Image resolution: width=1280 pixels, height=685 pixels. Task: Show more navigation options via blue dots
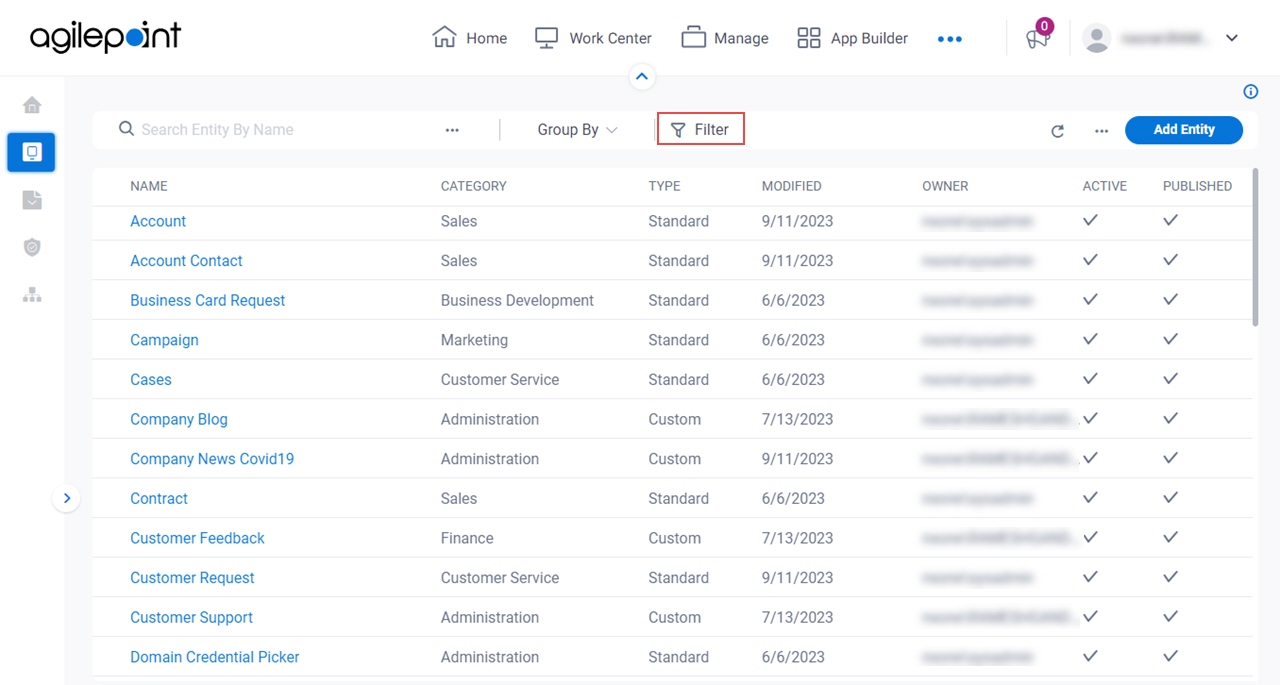tap(950, 39)
